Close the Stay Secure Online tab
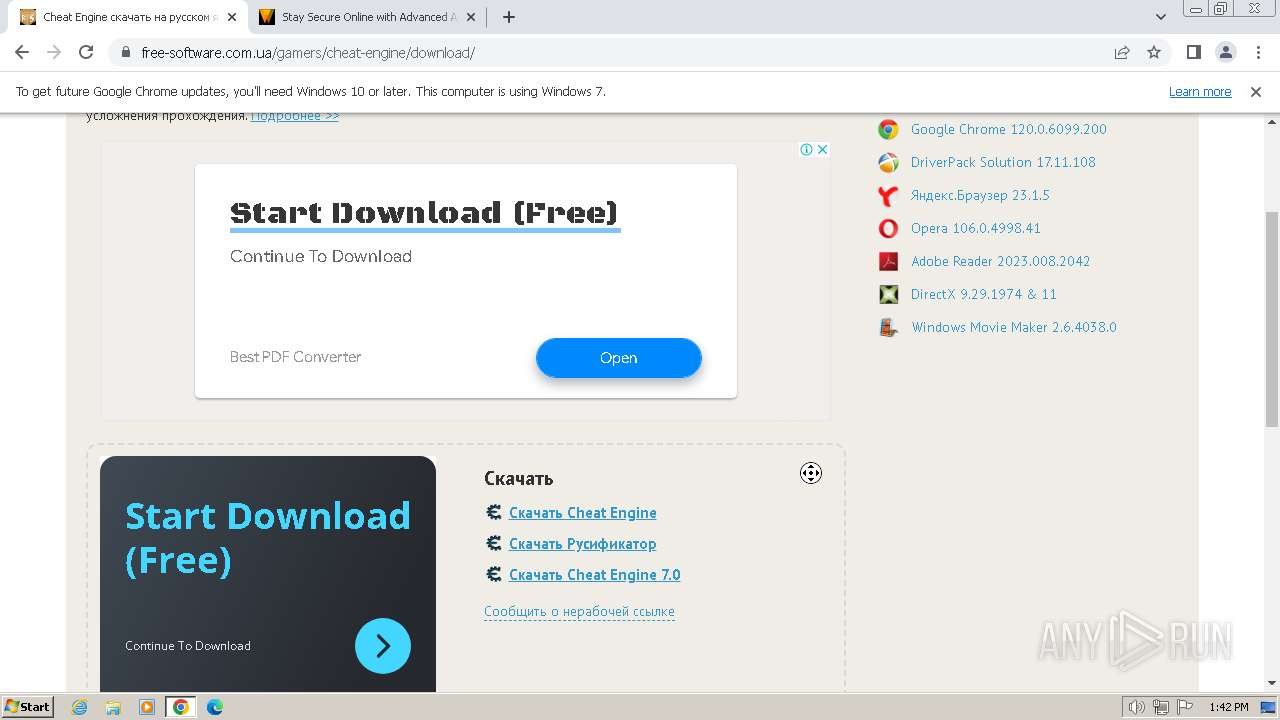This screenshot has height=720, width=1280. pyautogui.click(x=473, y=17)
